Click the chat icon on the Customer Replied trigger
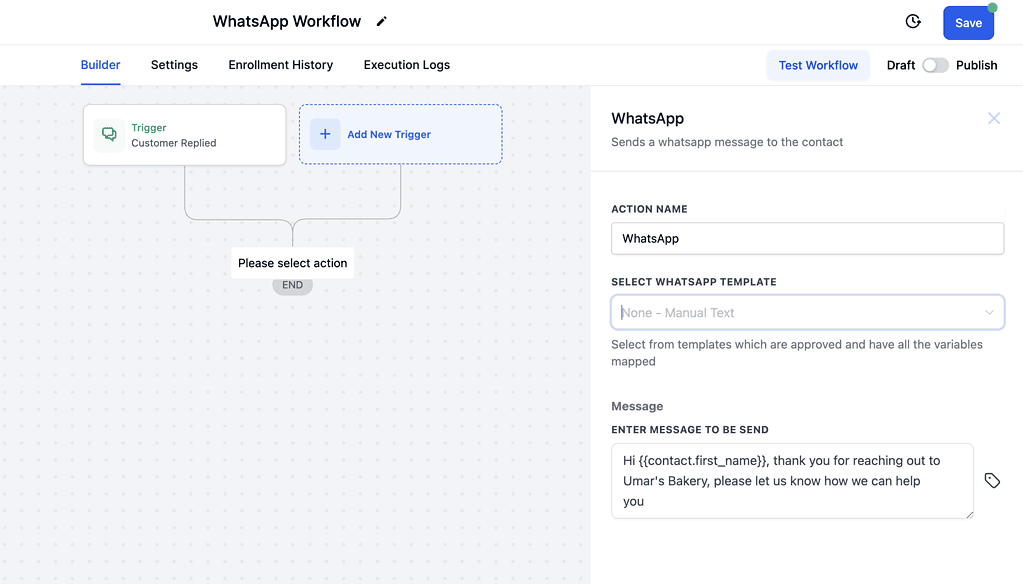Image resolution: width=1023 pixels, height=584 pixels. point(108,133)
